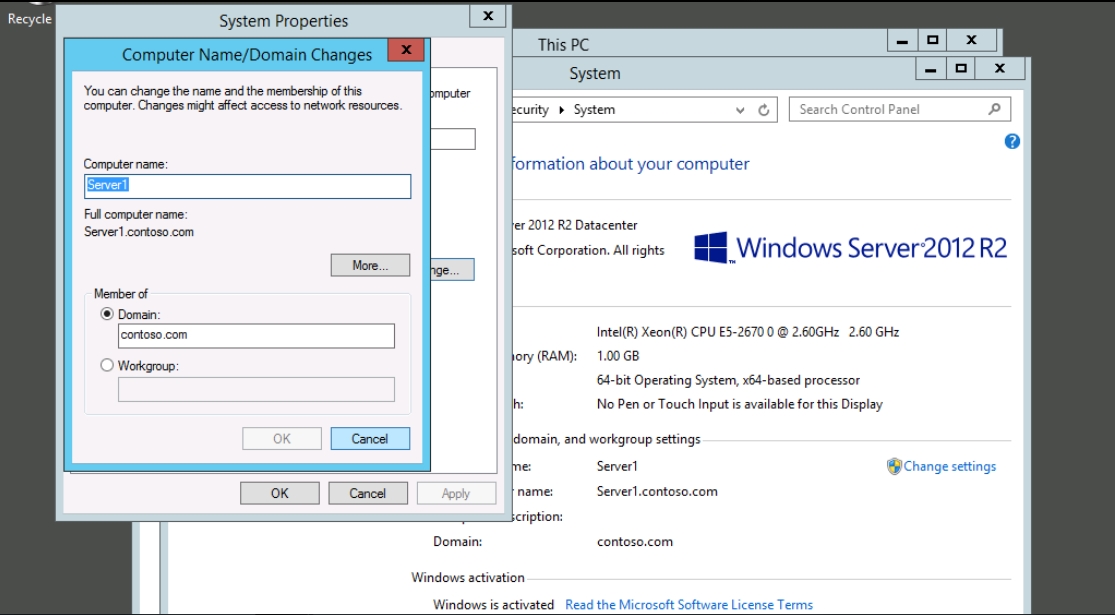The height and width of the screenshot is (615, 1115).
Task: Focus the Search Control Panel box
Action: pos(900,109)
